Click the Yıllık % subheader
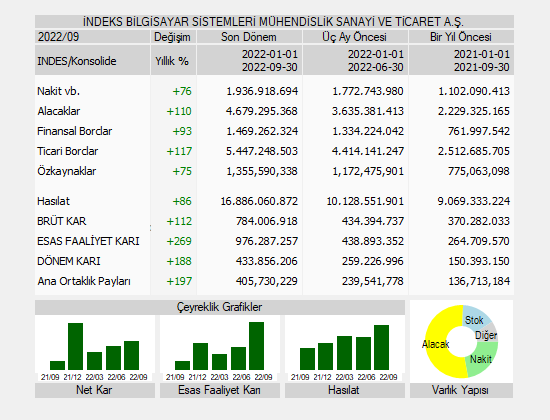The image size is (550, 420). coord(172,61)
